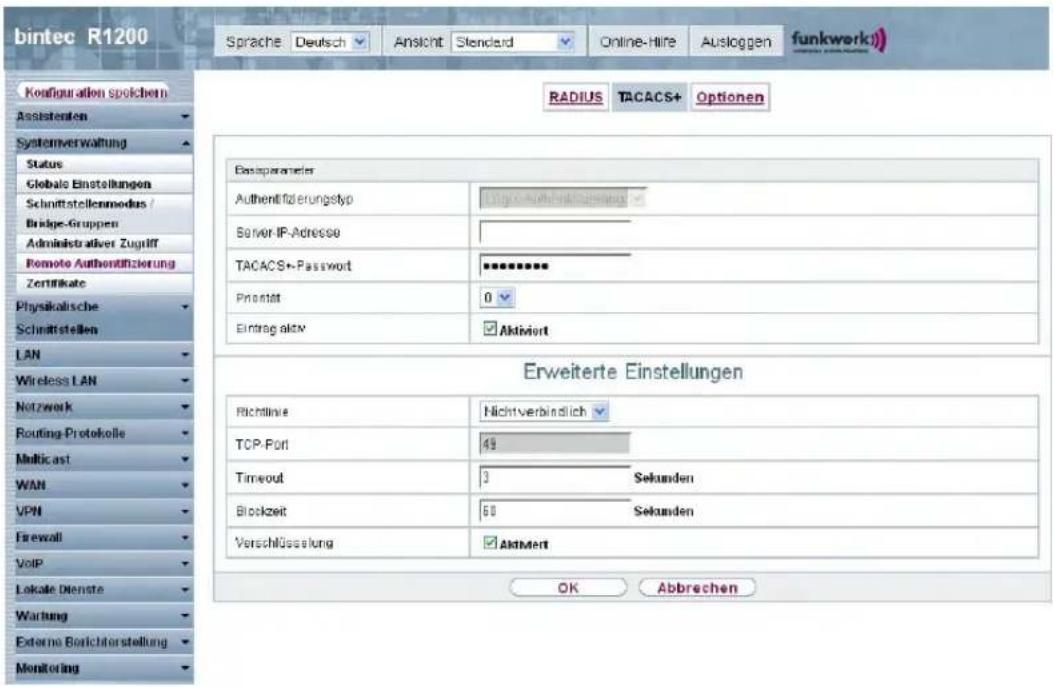Image resolution: width=1053 pixels, height=687 pixels.
Task: Open the Ansicht Standard dropdown
Action: coord(513,42)
